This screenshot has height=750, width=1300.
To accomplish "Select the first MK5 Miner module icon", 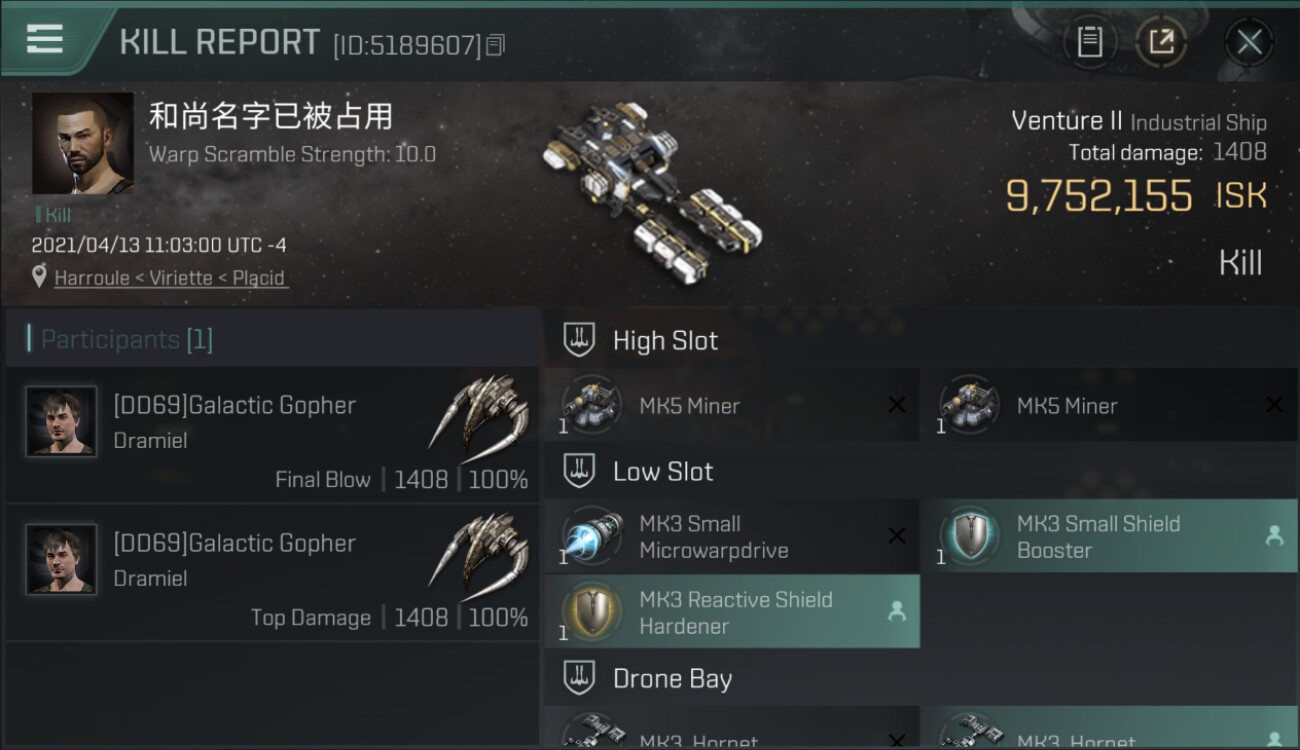I will 591,405.
